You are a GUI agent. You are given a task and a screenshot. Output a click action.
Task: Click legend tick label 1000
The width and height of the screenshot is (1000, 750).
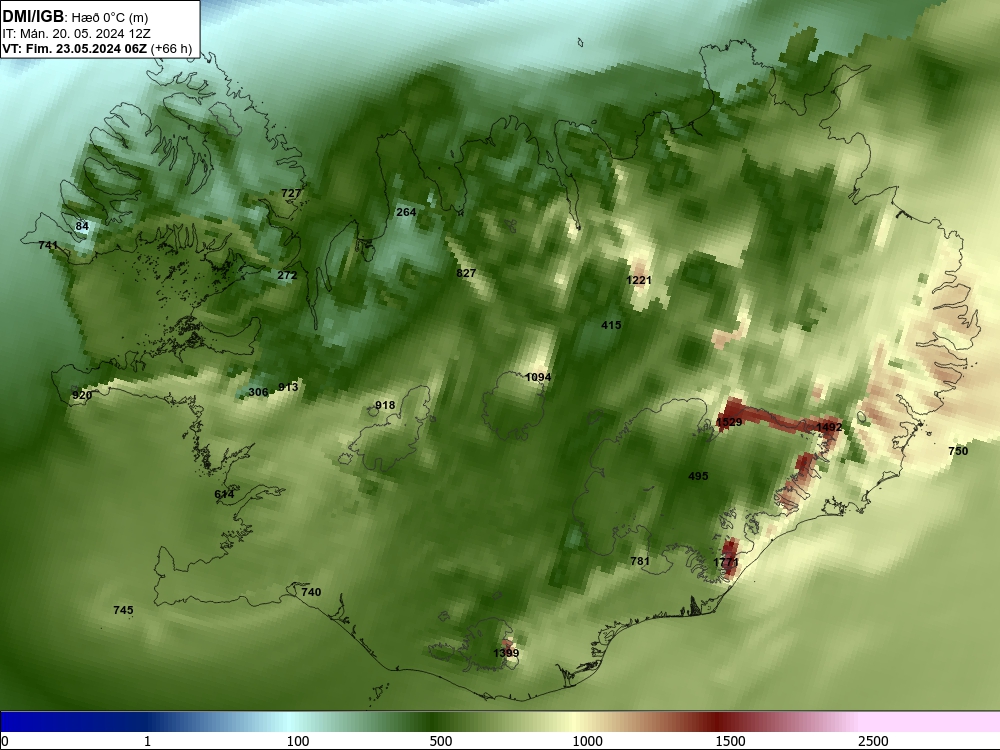coord(587,741)
